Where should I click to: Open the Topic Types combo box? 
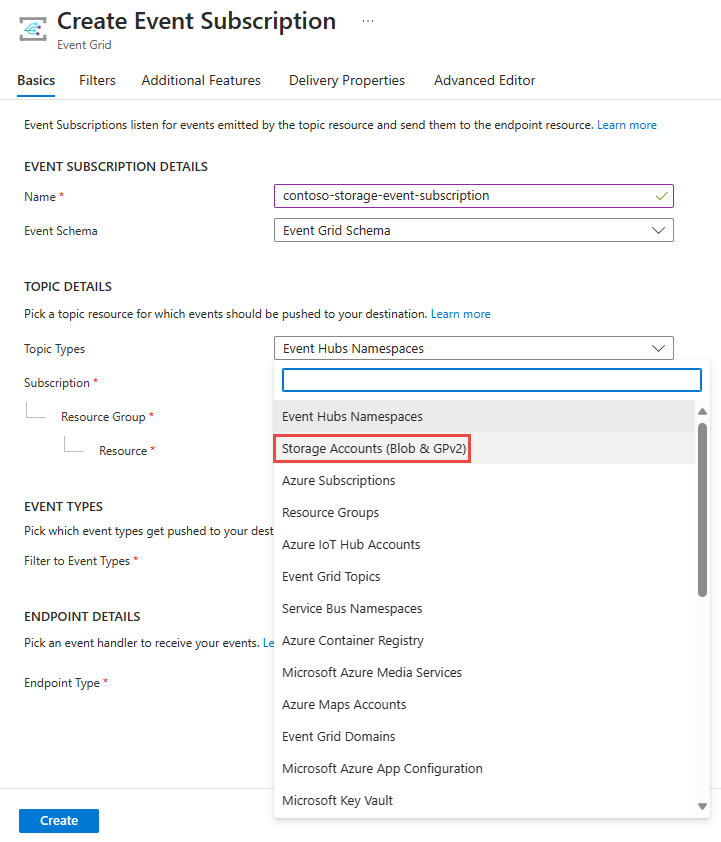(473, 348)
